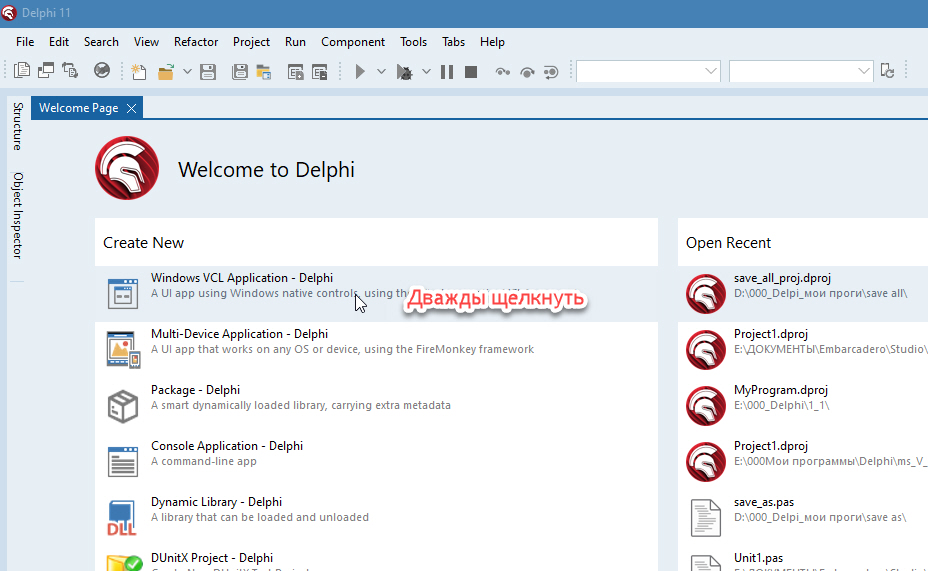
Task: Open the View menu
Action: [146, 42]
